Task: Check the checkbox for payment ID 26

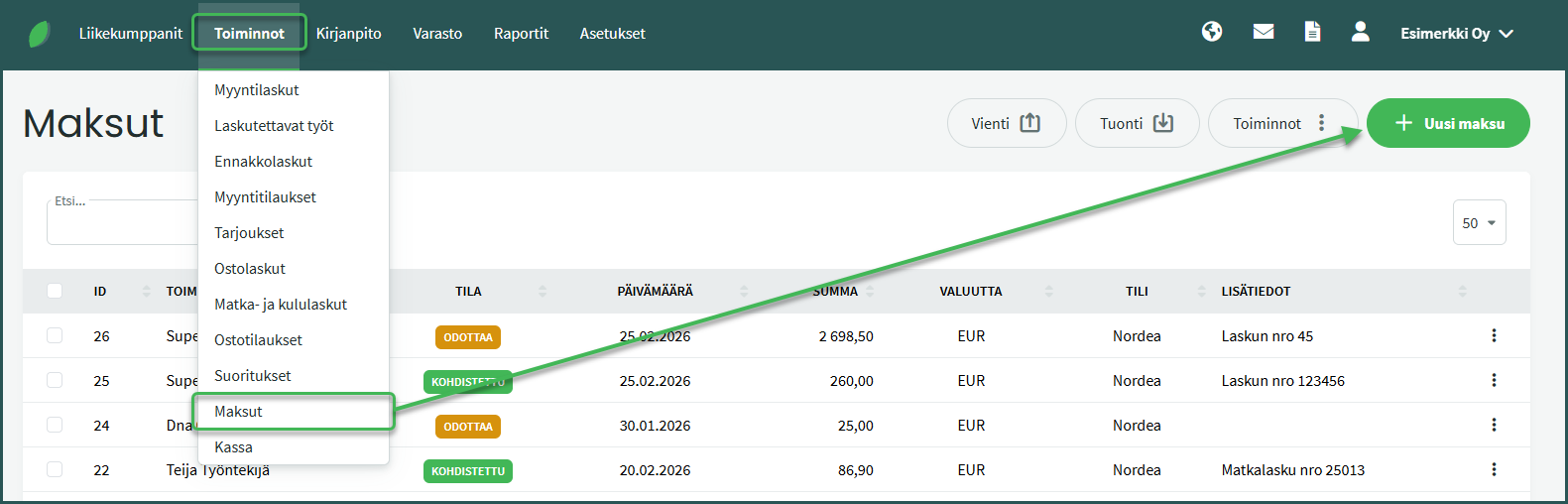Action: pos(55,335)
